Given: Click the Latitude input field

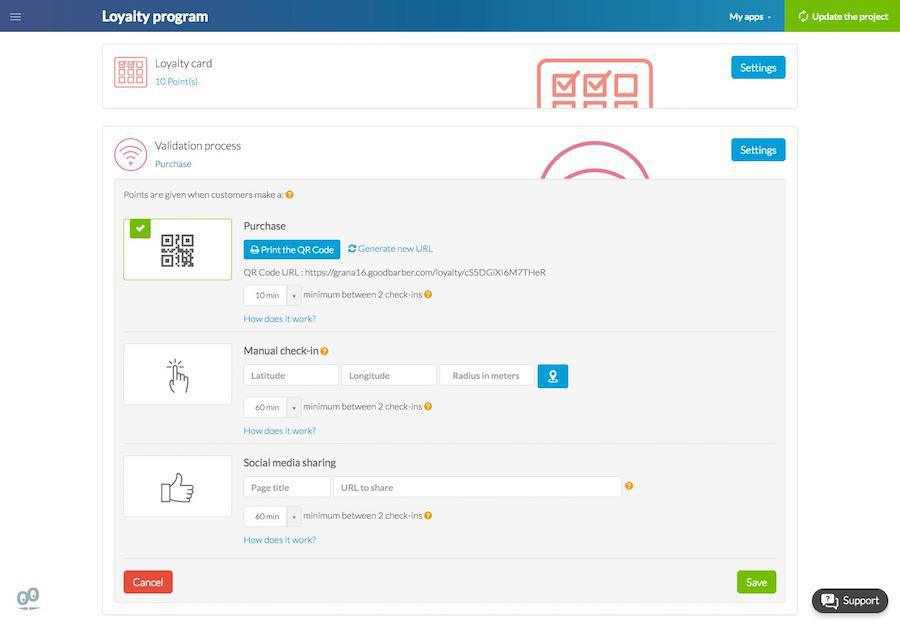Looking at the screenshot, I should pyautogui.click(x=290, y=376).
